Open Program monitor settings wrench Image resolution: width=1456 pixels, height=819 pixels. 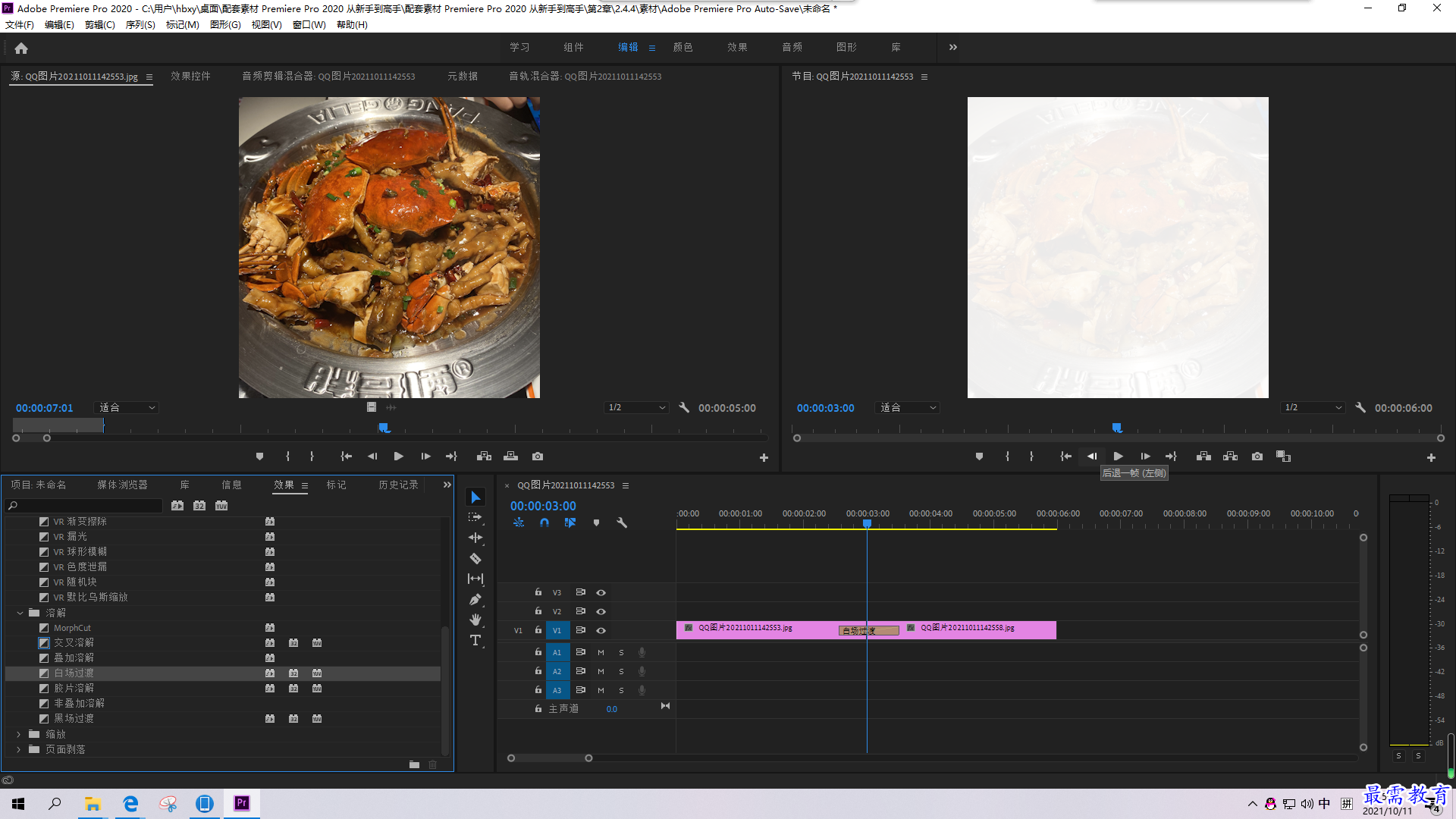(x=1360, y=408)
